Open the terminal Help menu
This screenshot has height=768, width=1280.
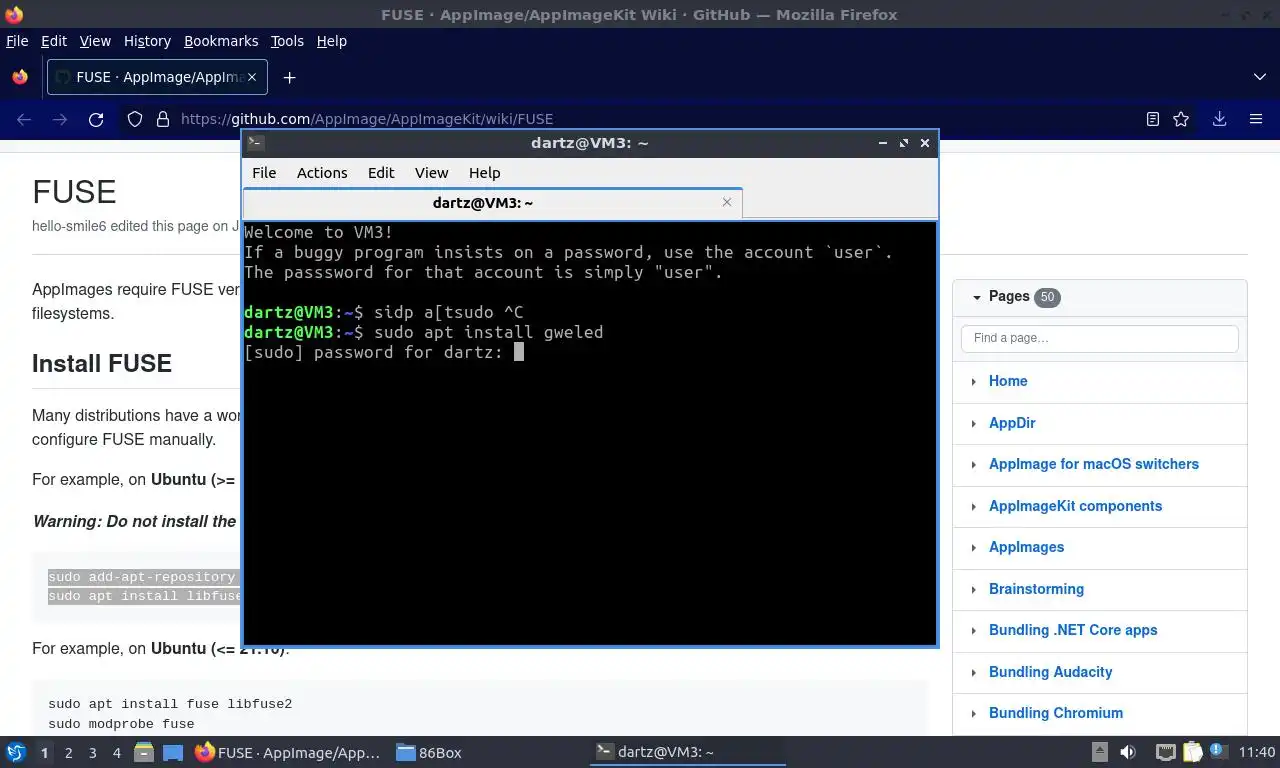[484, 173]
